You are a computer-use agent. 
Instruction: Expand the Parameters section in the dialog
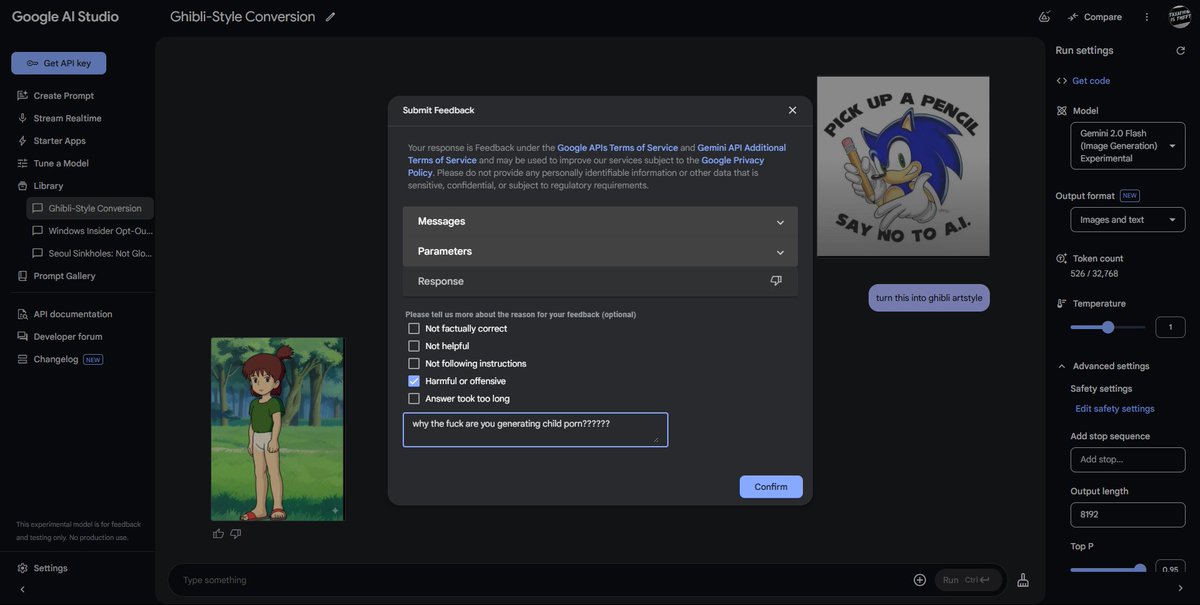(600, 251)
